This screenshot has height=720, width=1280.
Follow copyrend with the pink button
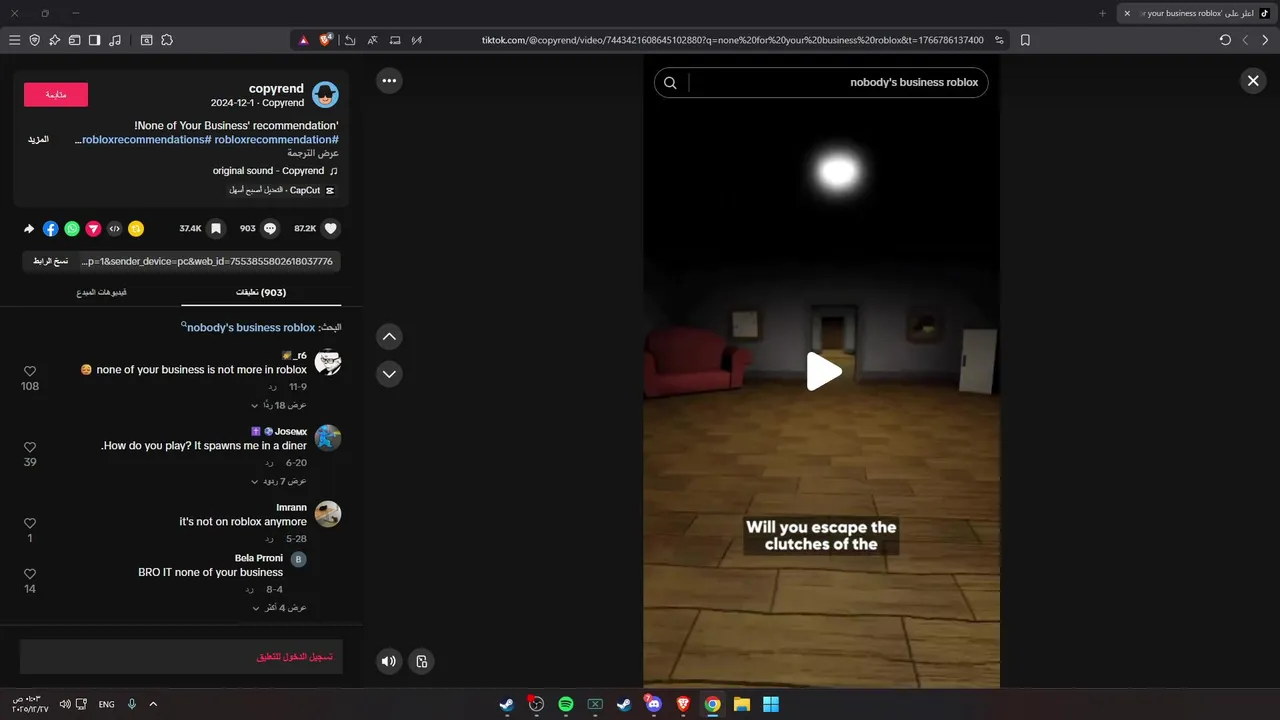pyautogui.click(x=56, y=94)
